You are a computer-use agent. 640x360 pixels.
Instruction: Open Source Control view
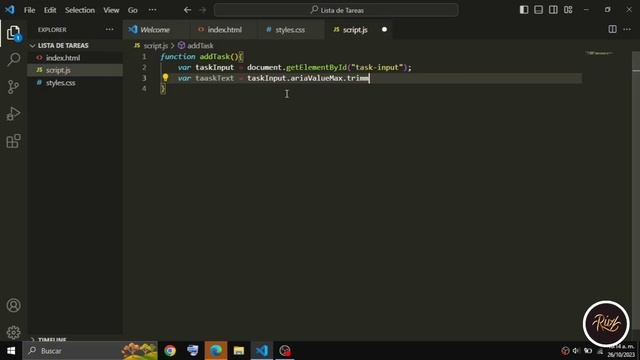tap(13, 87)
